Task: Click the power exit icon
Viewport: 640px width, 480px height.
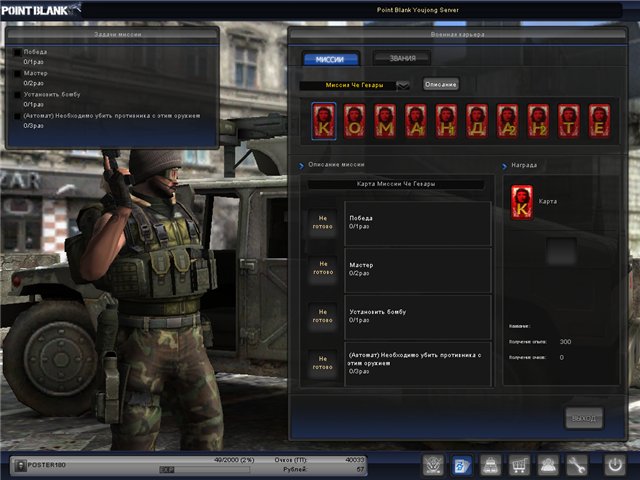Action: [615, 465]
